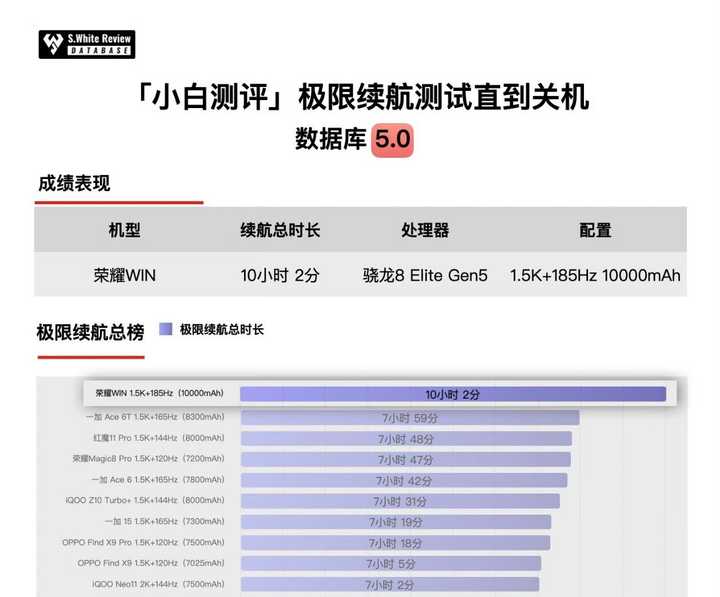
Task: Click the highlighted 10小时 2分 bar
Action: coord(453,394)
